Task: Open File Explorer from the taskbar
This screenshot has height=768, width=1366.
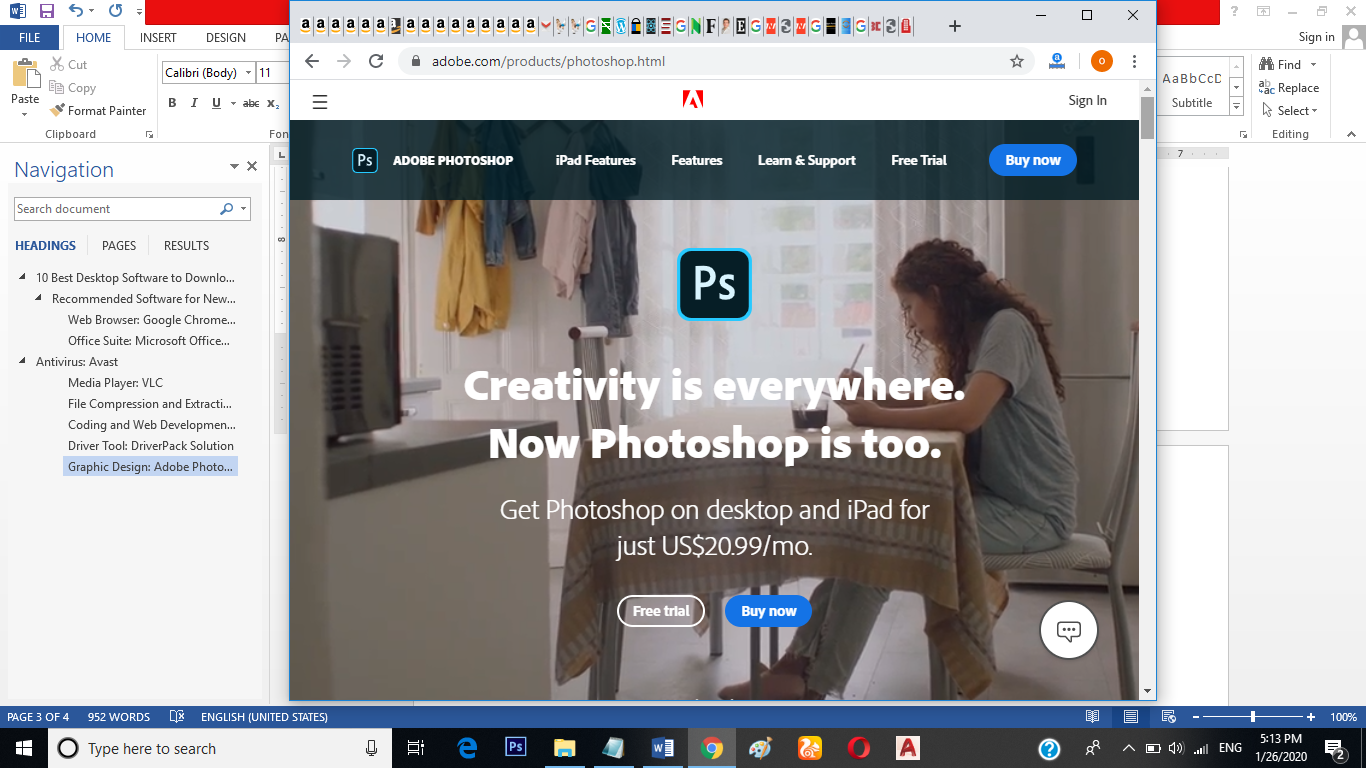Action: click(565, 748)
